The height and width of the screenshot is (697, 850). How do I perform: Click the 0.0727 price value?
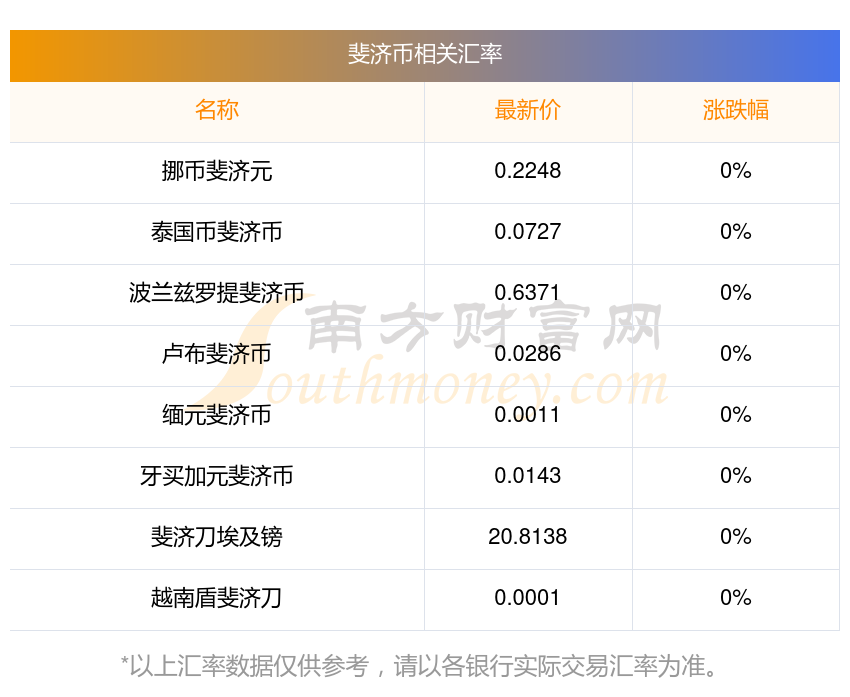[x=528, y=232]
